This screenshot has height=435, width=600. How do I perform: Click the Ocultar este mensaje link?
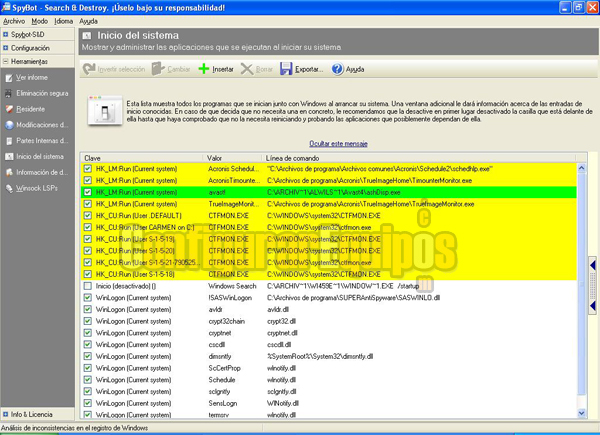point(338,144)
